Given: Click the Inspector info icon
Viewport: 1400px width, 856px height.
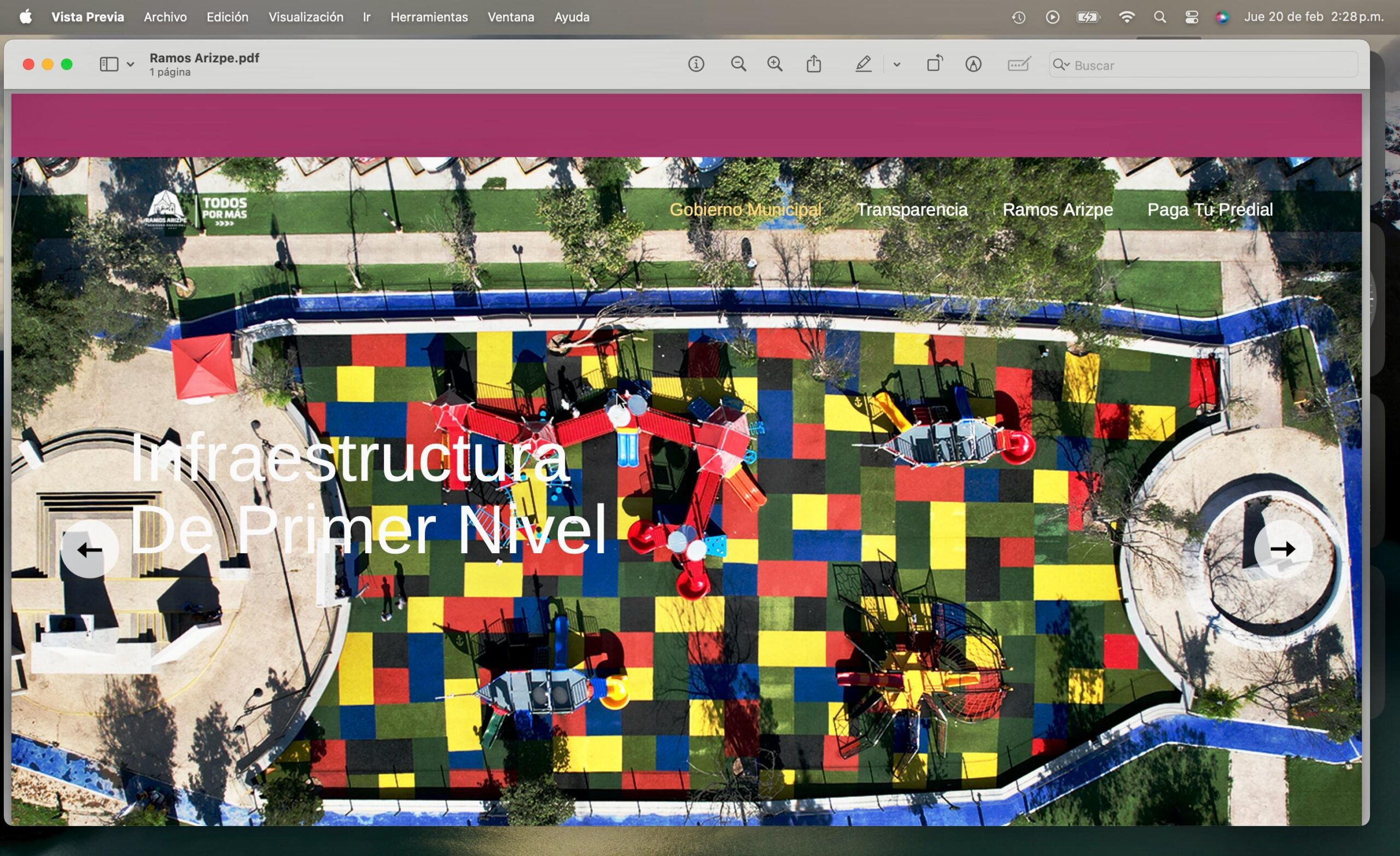Looking at the screenshot, I should [x=696, y=64].
